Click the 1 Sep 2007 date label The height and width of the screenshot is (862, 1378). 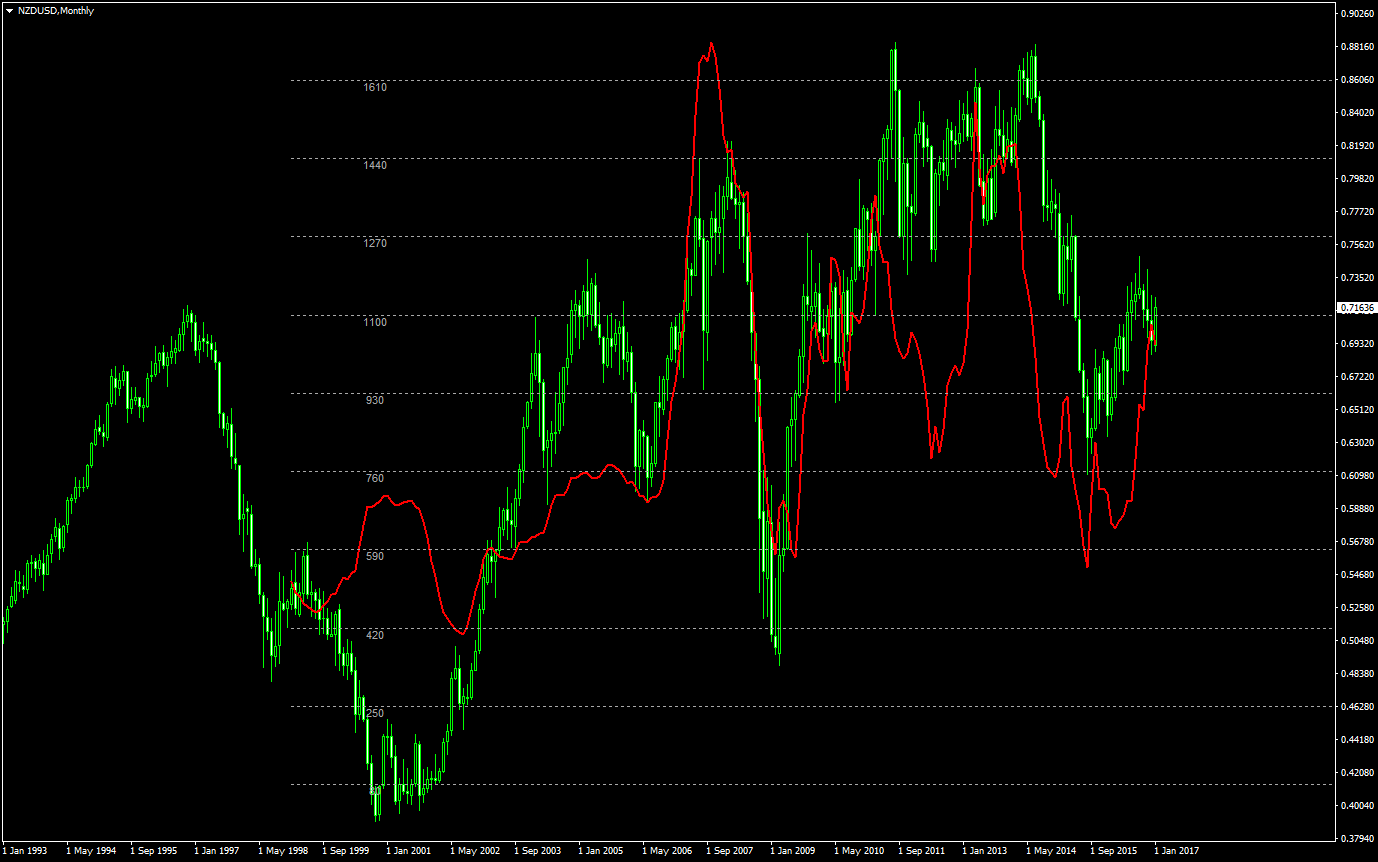tap(731, 851)
